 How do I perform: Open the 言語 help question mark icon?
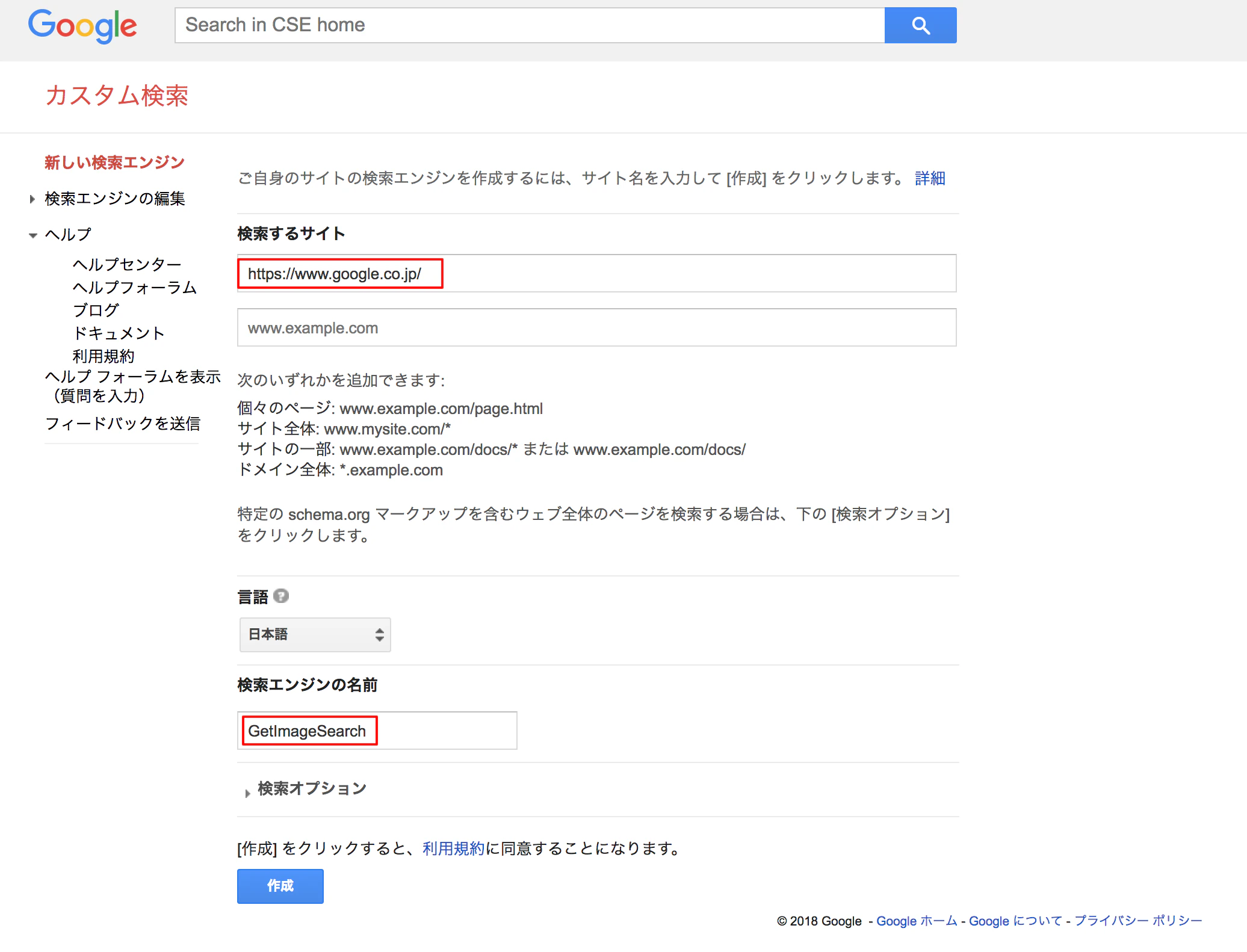[x=280, y=596]
